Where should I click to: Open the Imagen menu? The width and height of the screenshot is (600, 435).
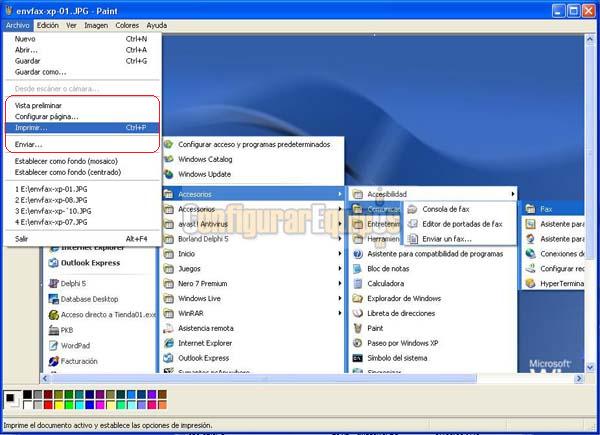pyautogui.click(x=96, y=25)
